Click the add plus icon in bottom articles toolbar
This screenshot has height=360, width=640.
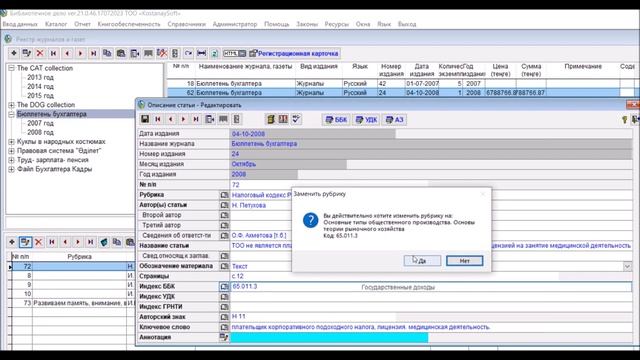pos(12,242)
